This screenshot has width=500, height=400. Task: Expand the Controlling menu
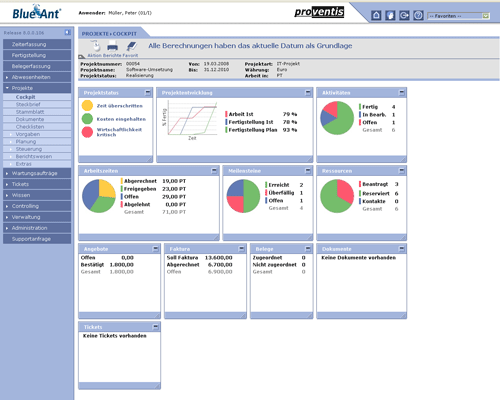(37, 206)
